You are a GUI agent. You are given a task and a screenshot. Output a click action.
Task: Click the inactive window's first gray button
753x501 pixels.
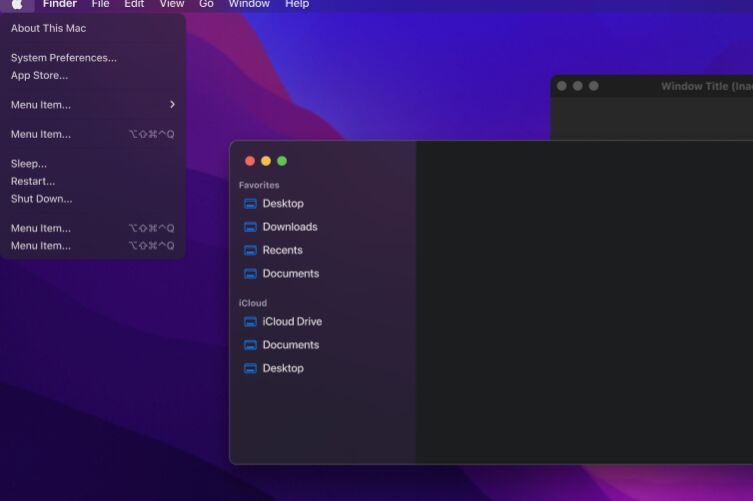561,86
